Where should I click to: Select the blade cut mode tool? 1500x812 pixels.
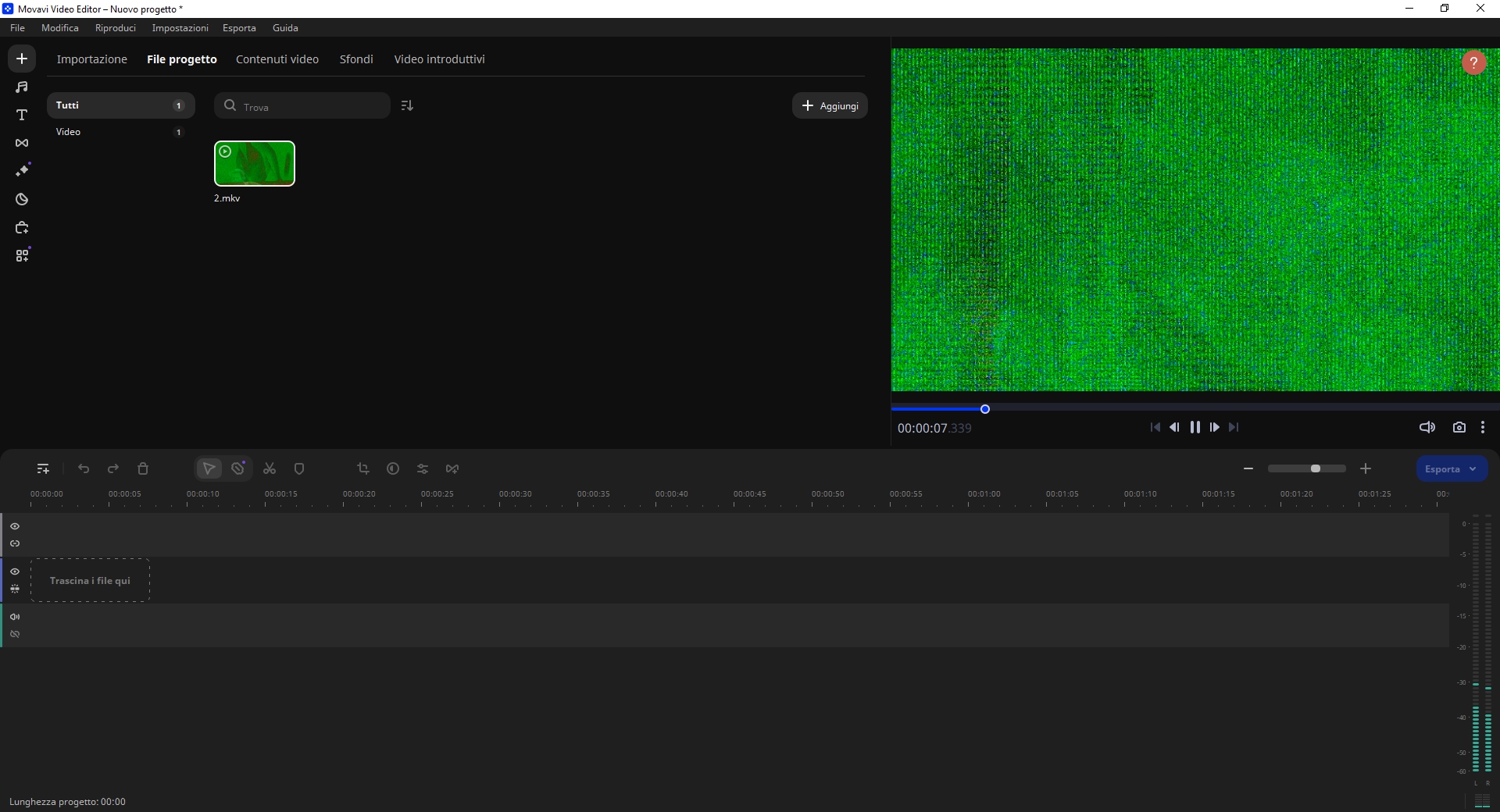click(238, 468)
